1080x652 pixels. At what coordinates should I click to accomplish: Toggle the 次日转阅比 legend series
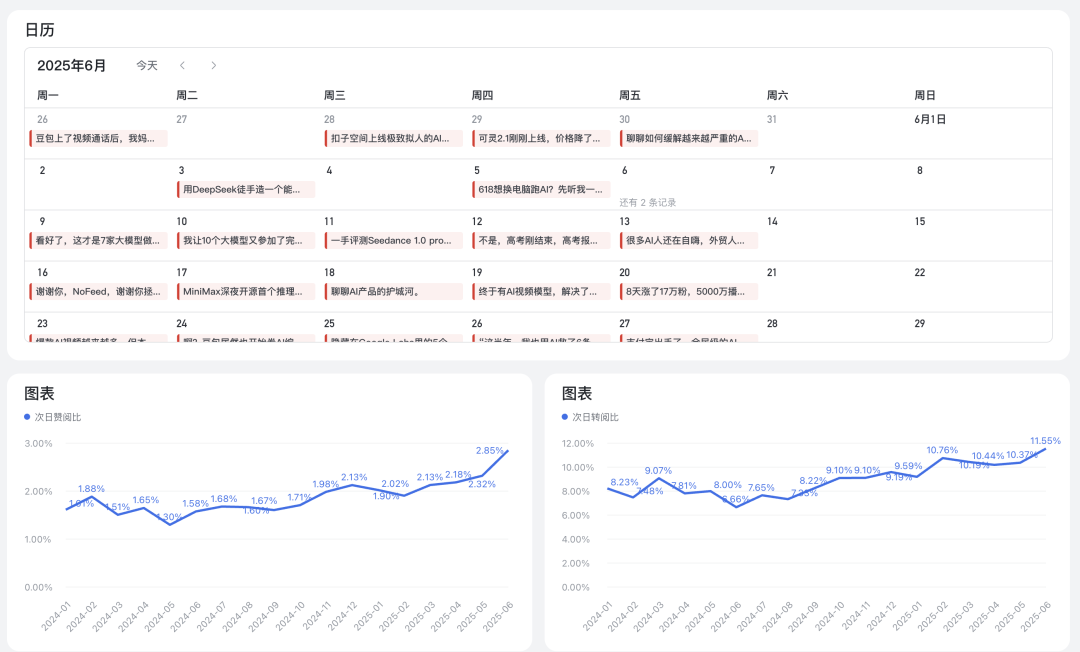[x=595, y=417]
